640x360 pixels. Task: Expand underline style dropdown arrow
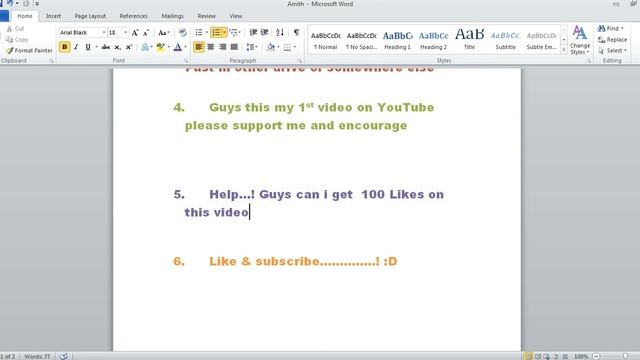[x=96, y=47]
